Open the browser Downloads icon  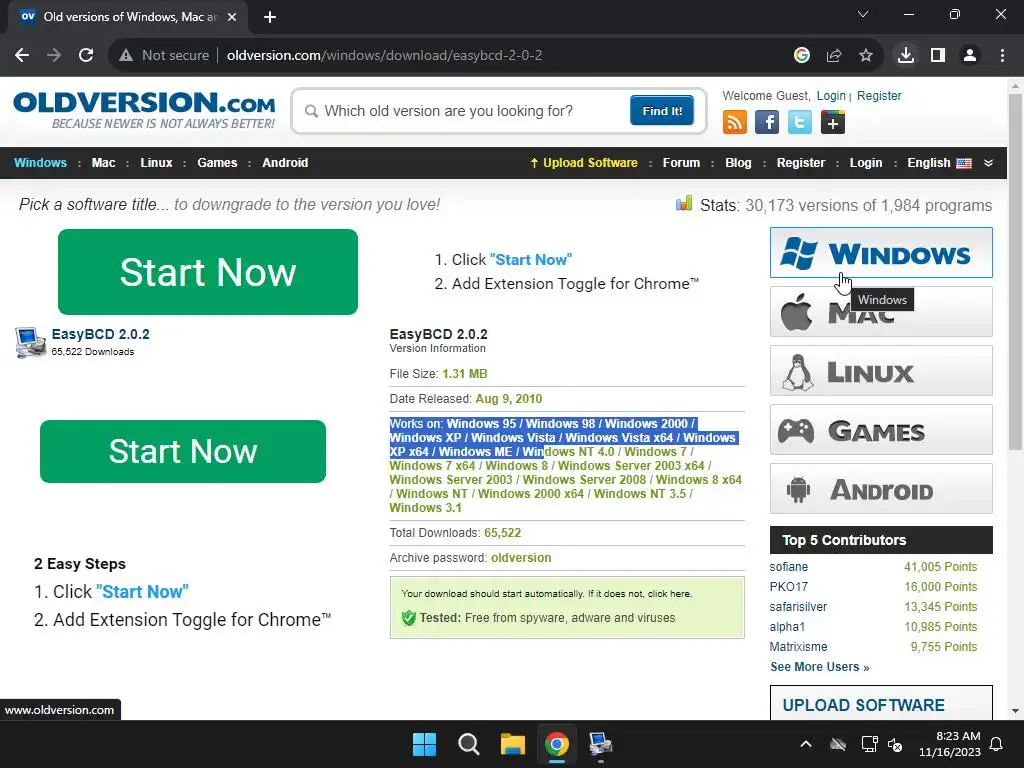906,56
